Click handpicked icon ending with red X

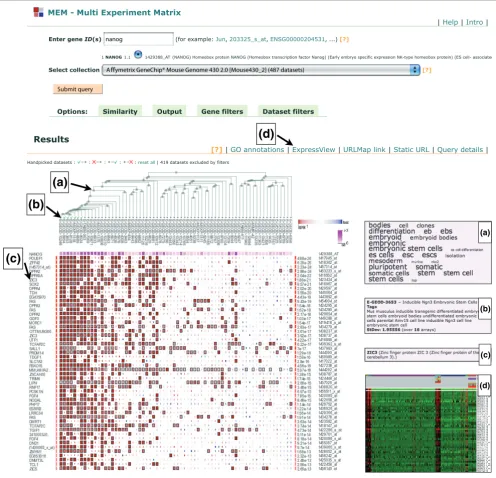pos(128,162)
